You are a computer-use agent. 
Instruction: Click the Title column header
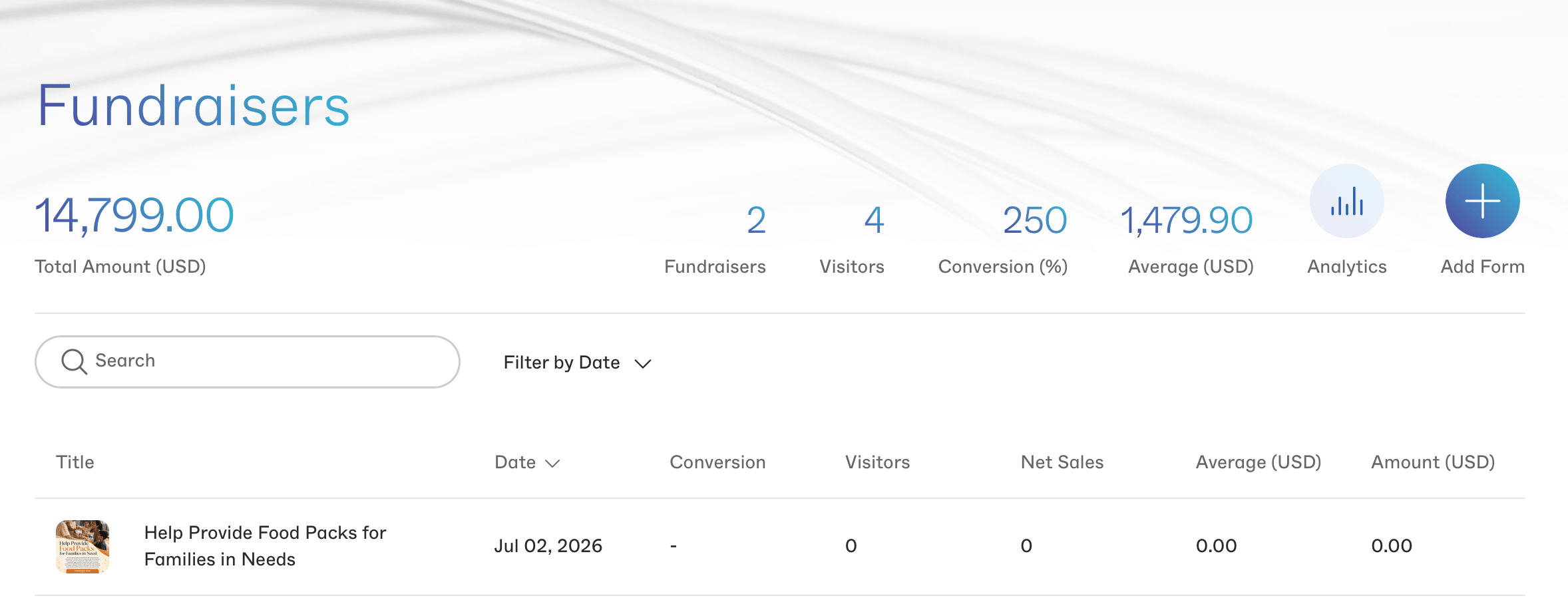75,462
